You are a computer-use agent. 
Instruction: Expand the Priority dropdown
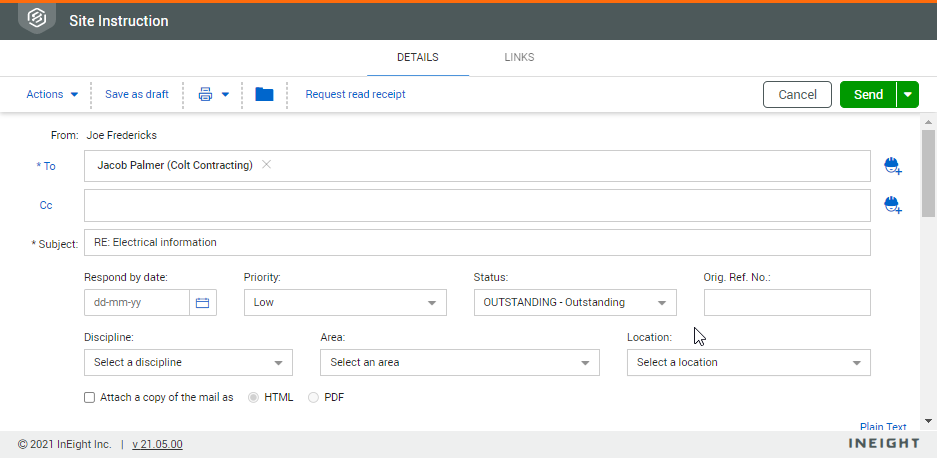(346, 303)
